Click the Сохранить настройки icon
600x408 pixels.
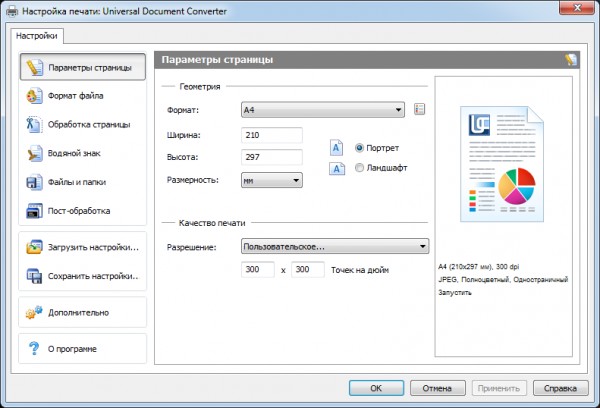pyautogui.click(x=32, y=275)
